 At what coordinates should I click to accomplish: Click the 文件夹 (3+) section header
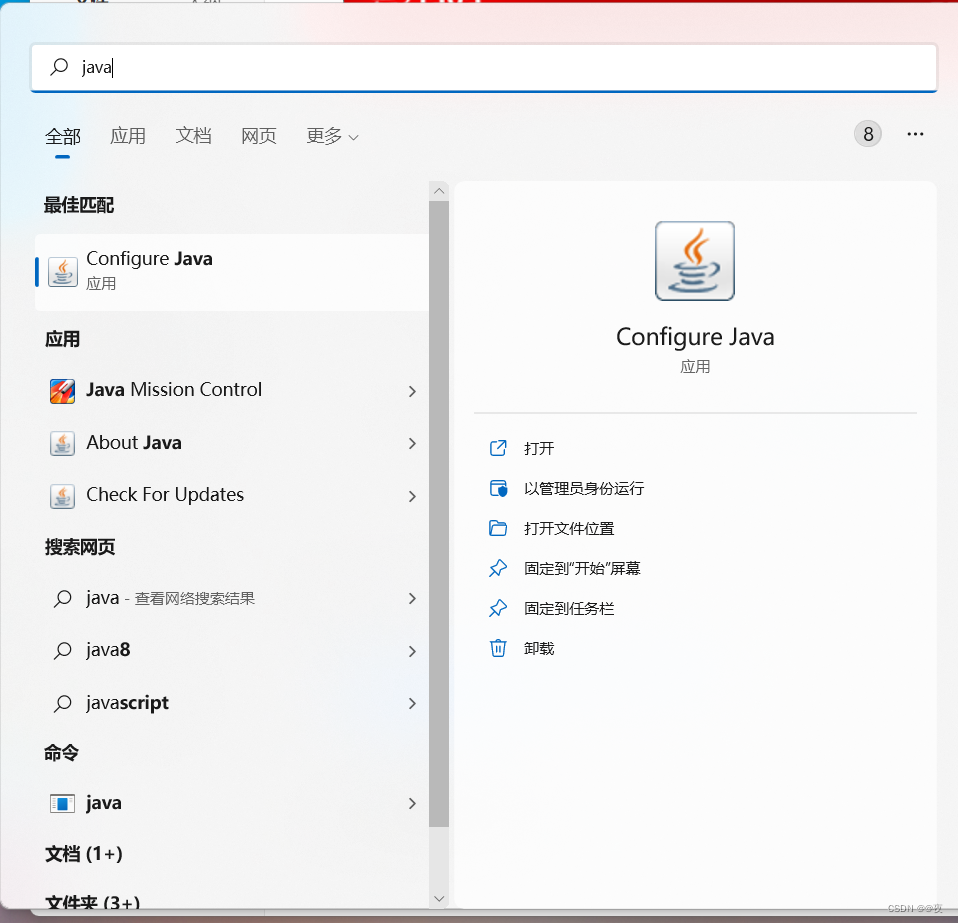pos(92,902)
